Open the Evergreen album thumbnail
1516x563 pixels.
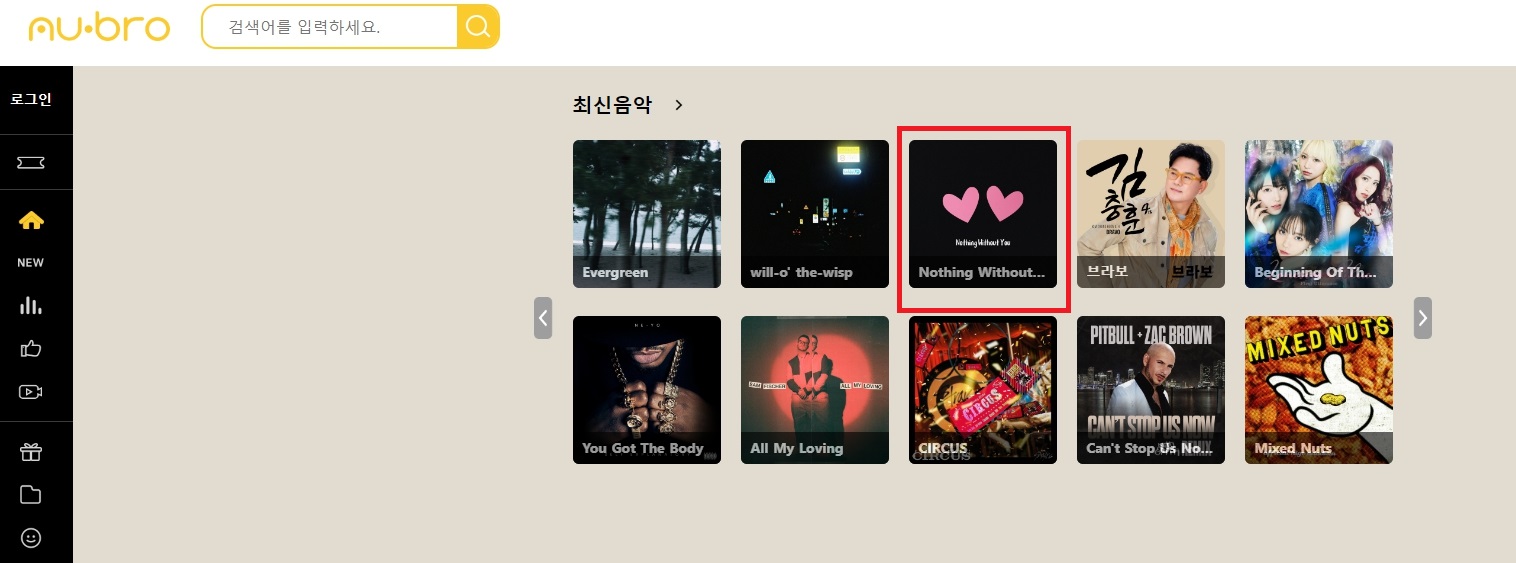click(647, 214)
